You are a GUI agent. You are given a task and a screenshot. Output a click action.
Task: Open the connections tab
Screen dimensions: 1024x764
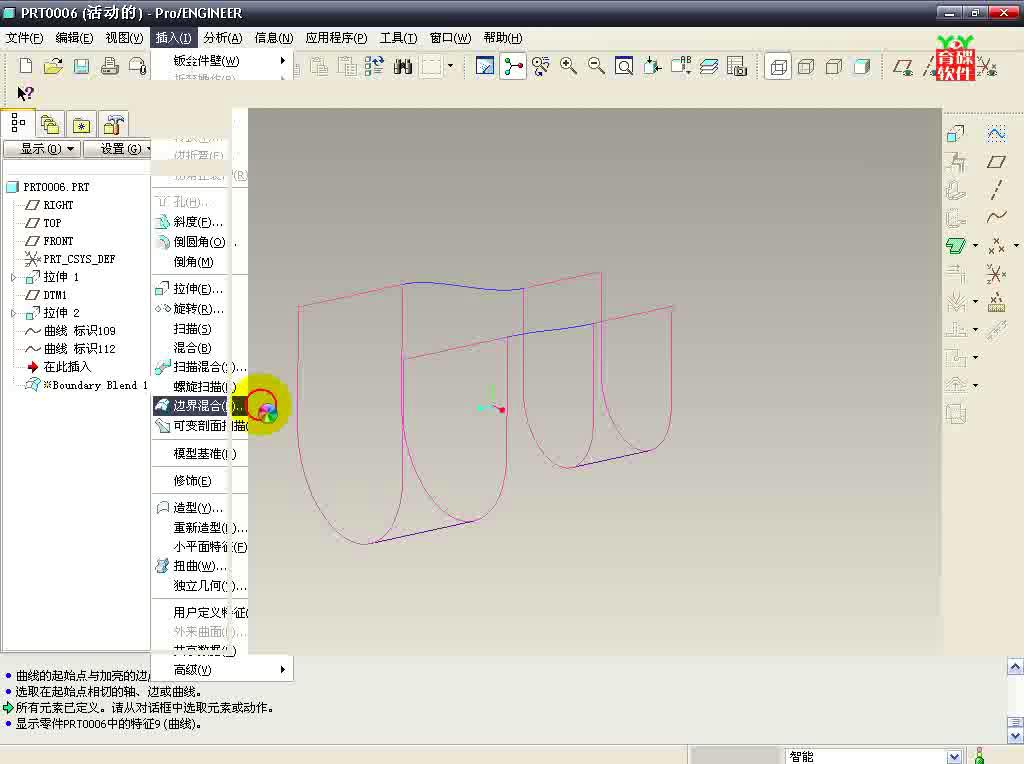pyautogui.click(x=114, y=124)
